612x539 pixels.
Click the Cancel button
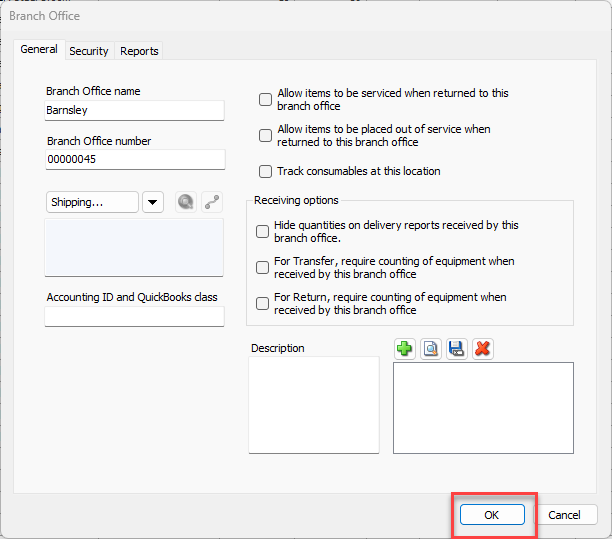coord(564,515)
